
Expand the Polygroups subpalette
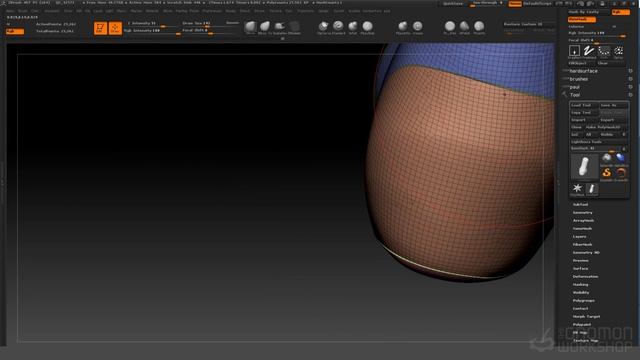(x=584, y=300)
